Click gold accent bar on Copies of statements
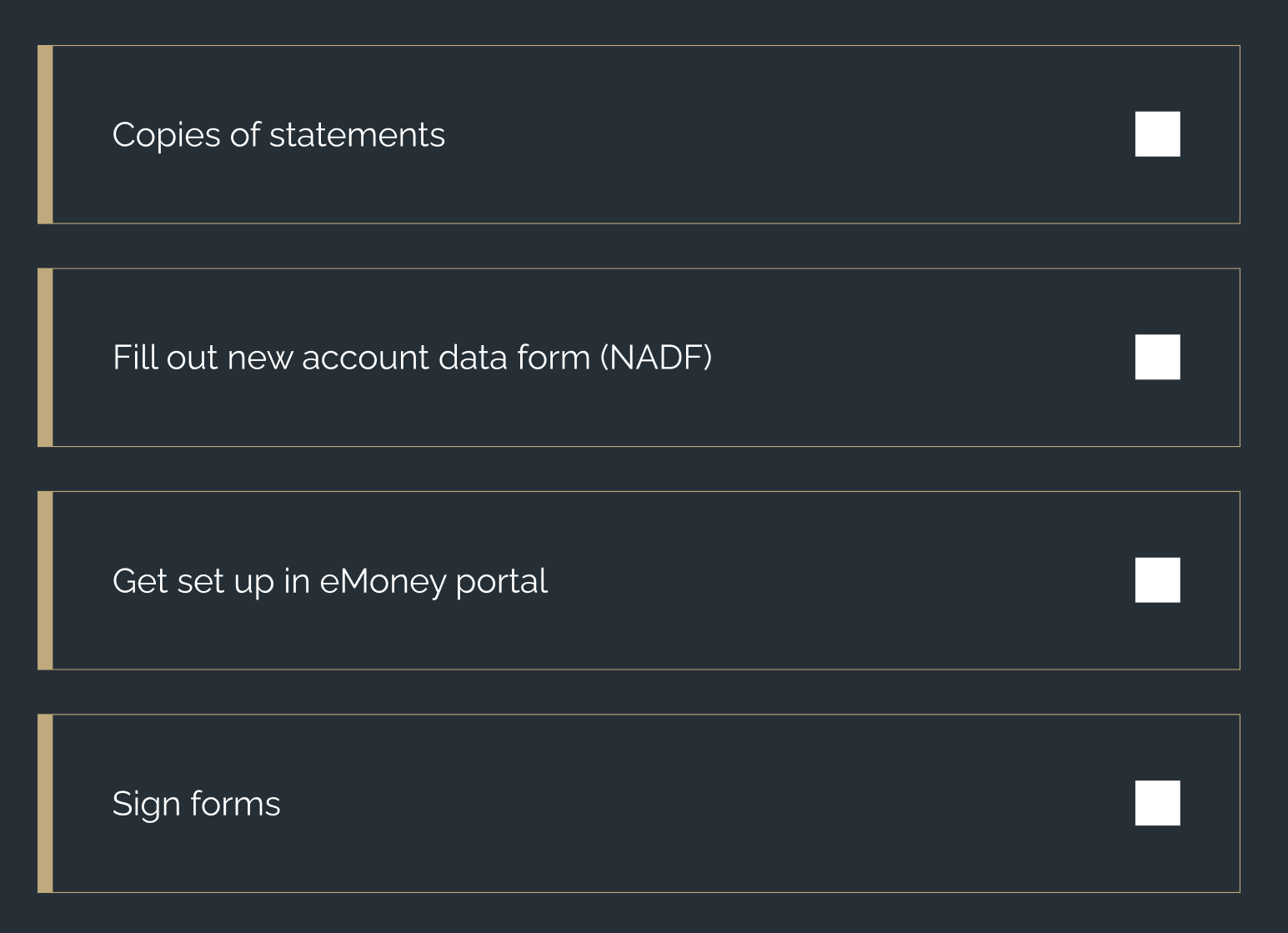The width and height of the screenshot is (1288, 933). [45, 134]
